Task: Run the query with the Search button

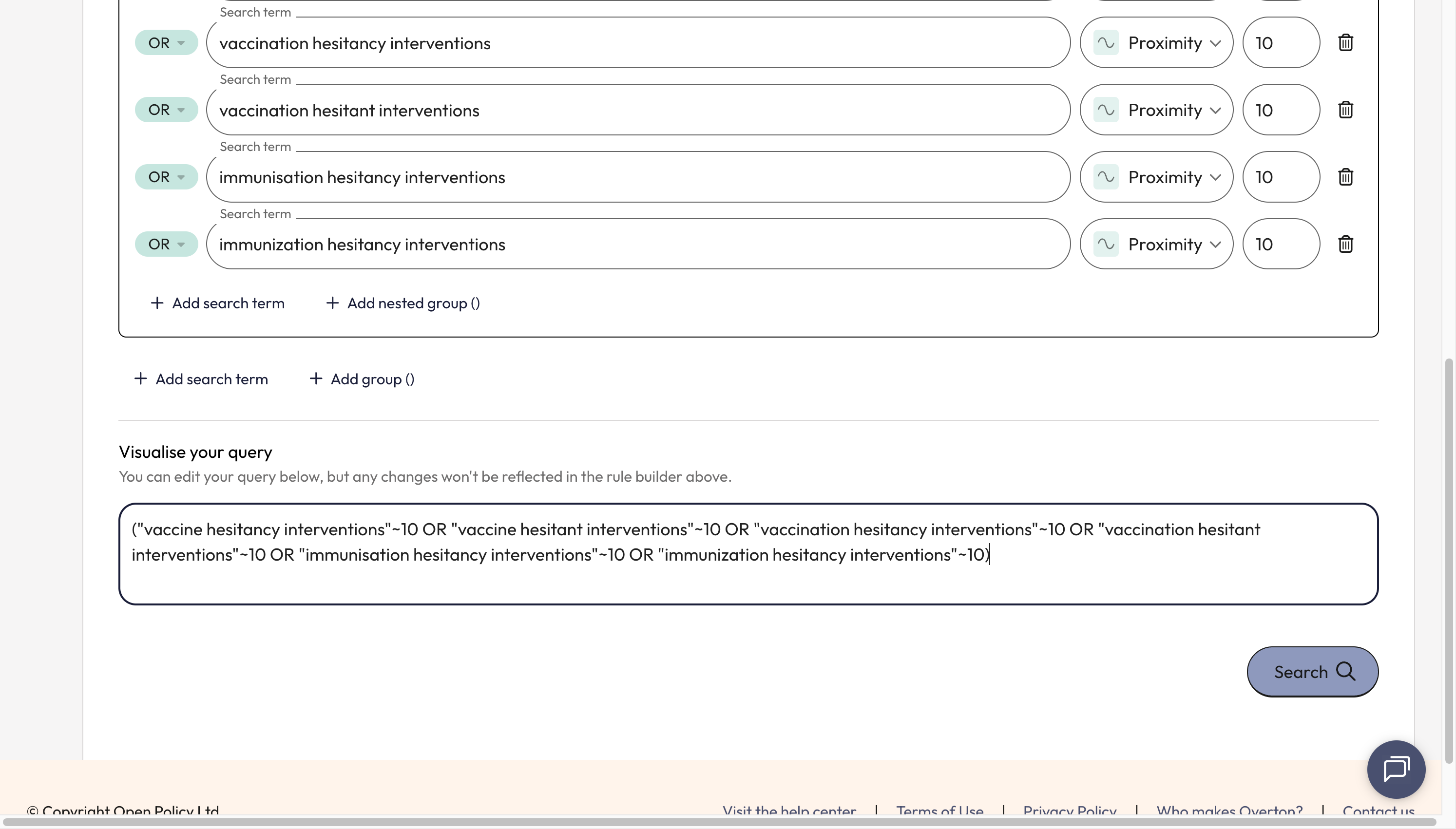Action: click(x=1313, y=672)
